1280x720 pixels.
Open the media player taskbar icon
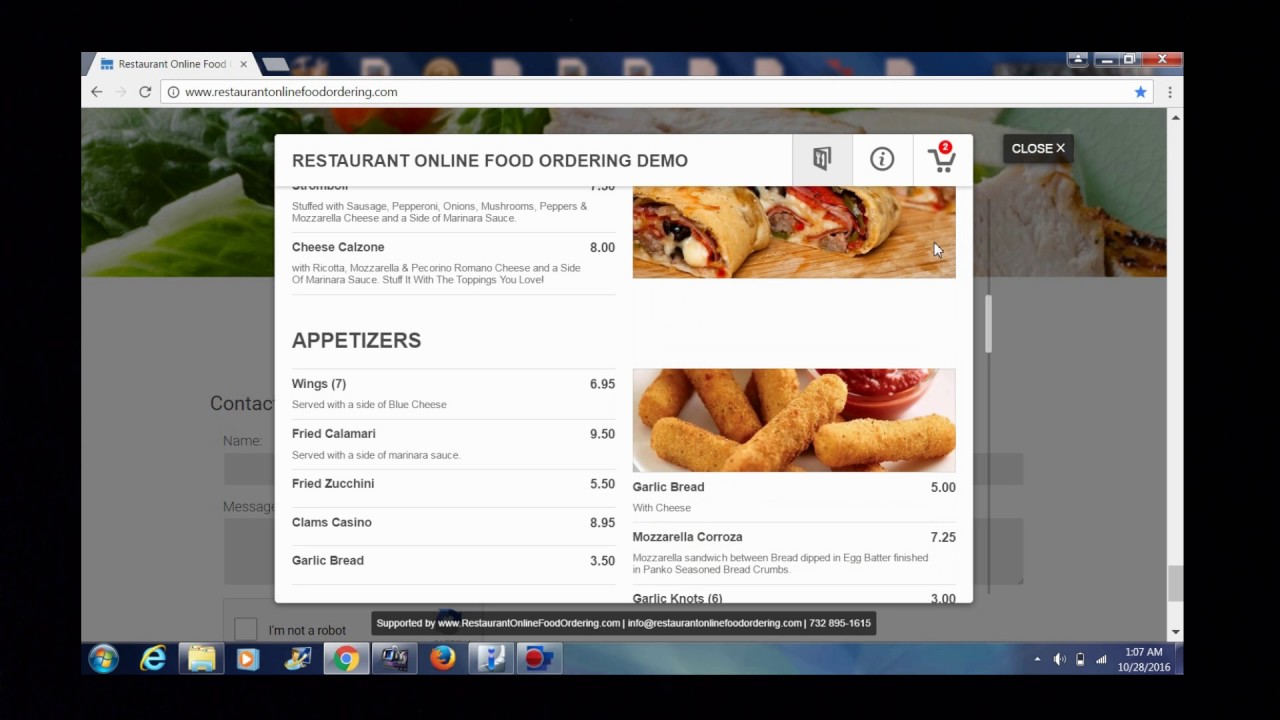point(248,659)
